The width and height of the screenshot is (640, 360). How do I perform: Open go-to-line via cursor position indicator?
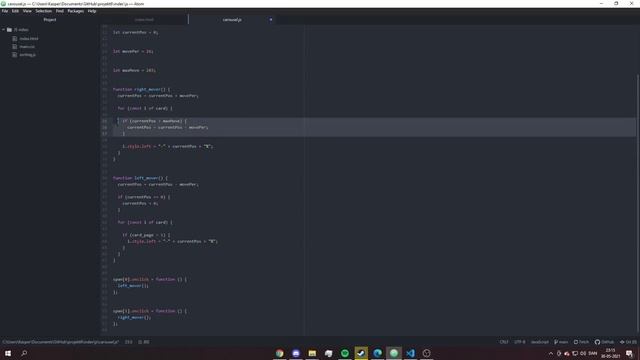pyautogui.click(x=129, y=342)
